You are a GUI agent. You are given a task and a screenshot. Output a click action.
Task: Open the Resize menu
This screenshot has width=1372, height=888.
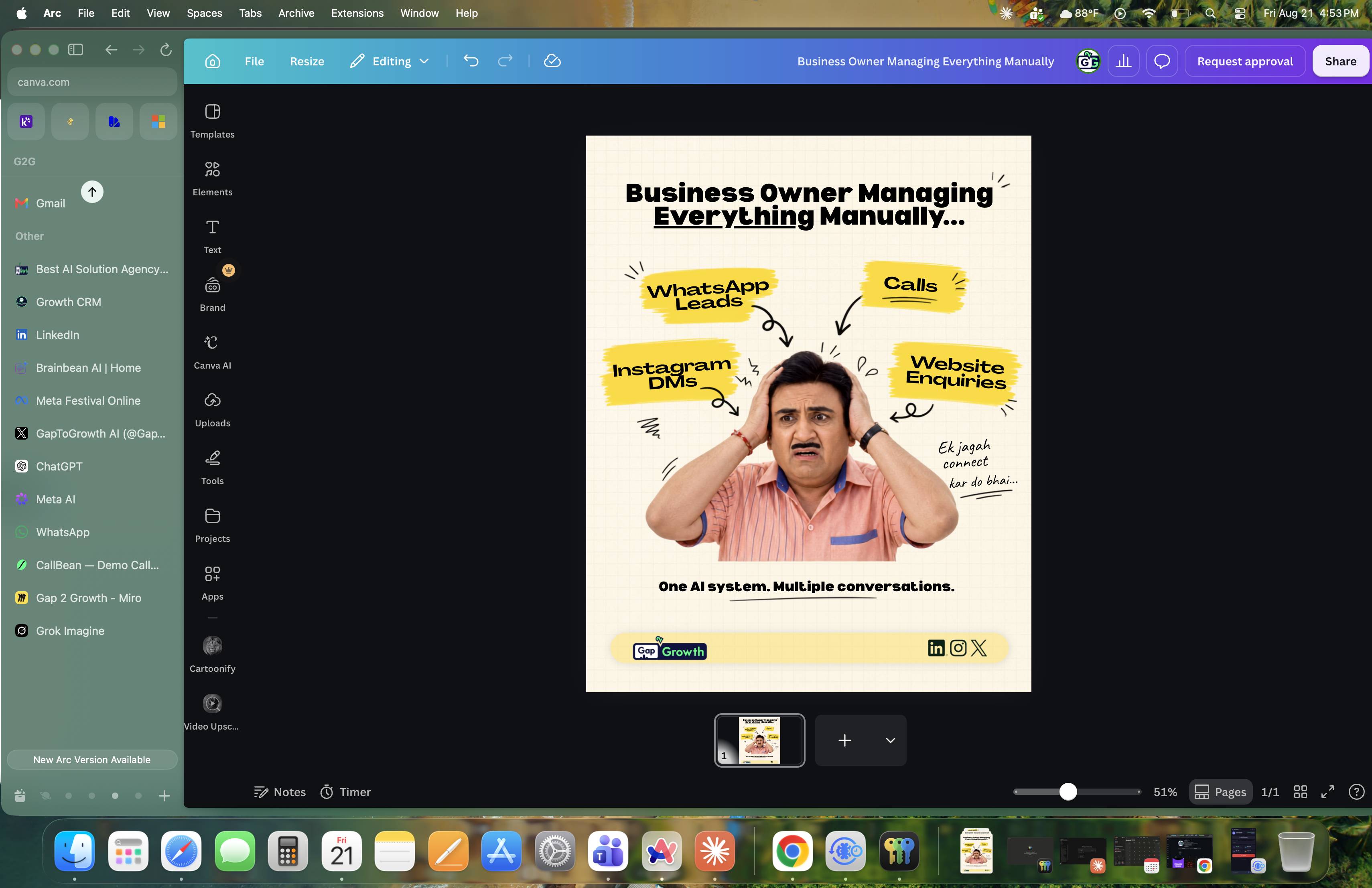(306, 61)
